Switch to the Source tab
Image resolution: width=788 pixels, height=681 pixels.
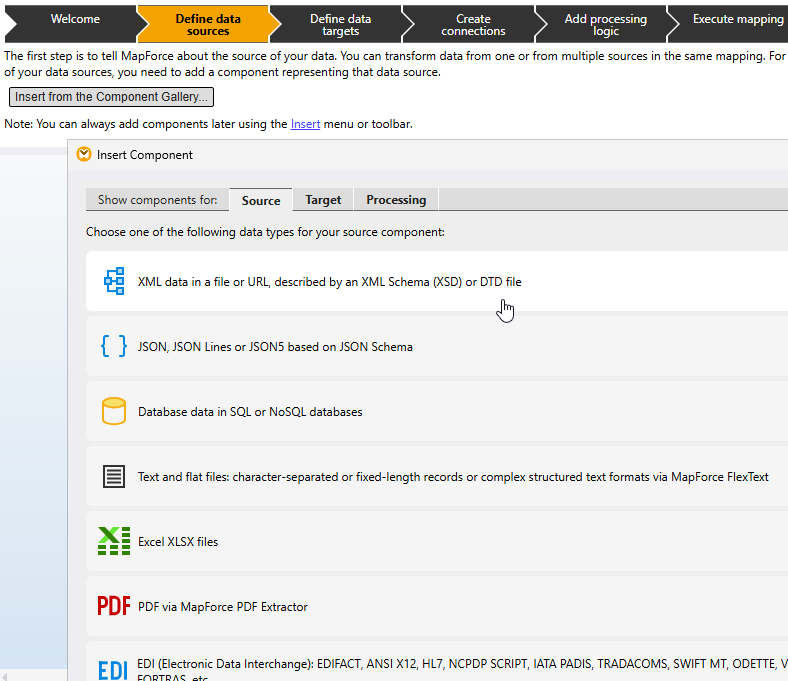tap(261, 200)
